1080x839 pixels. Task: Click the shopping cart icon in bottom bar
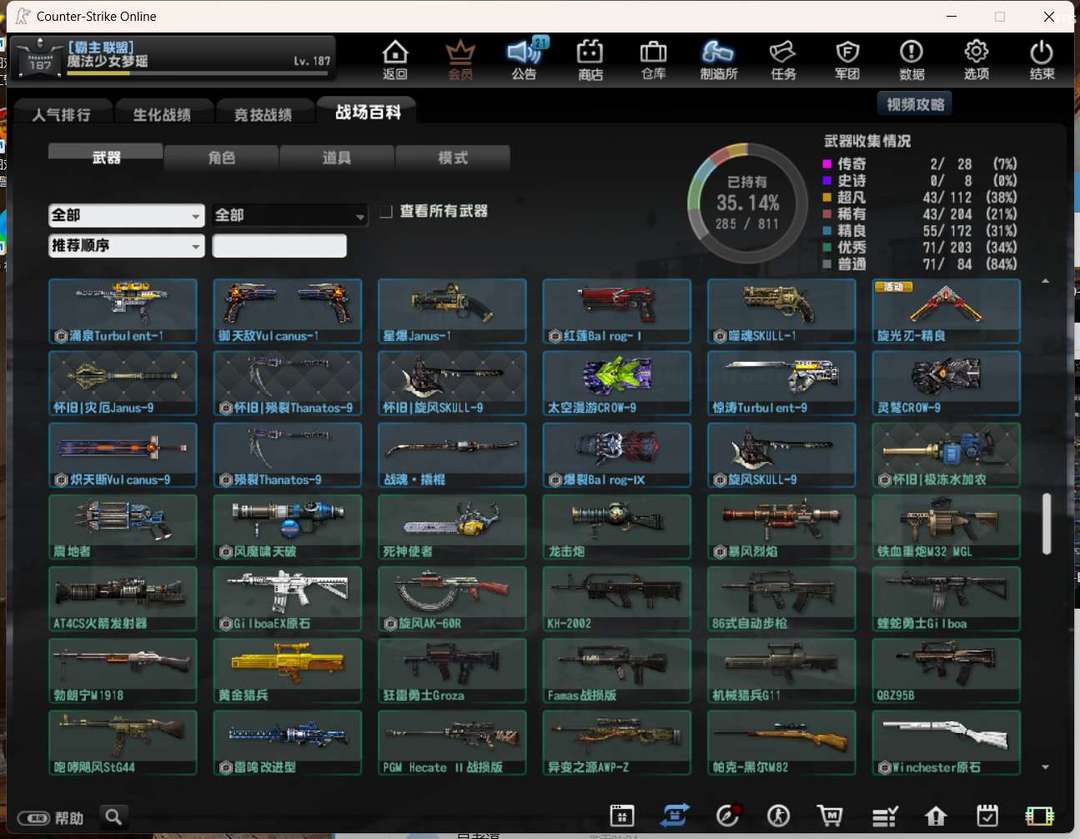point(829,816)
